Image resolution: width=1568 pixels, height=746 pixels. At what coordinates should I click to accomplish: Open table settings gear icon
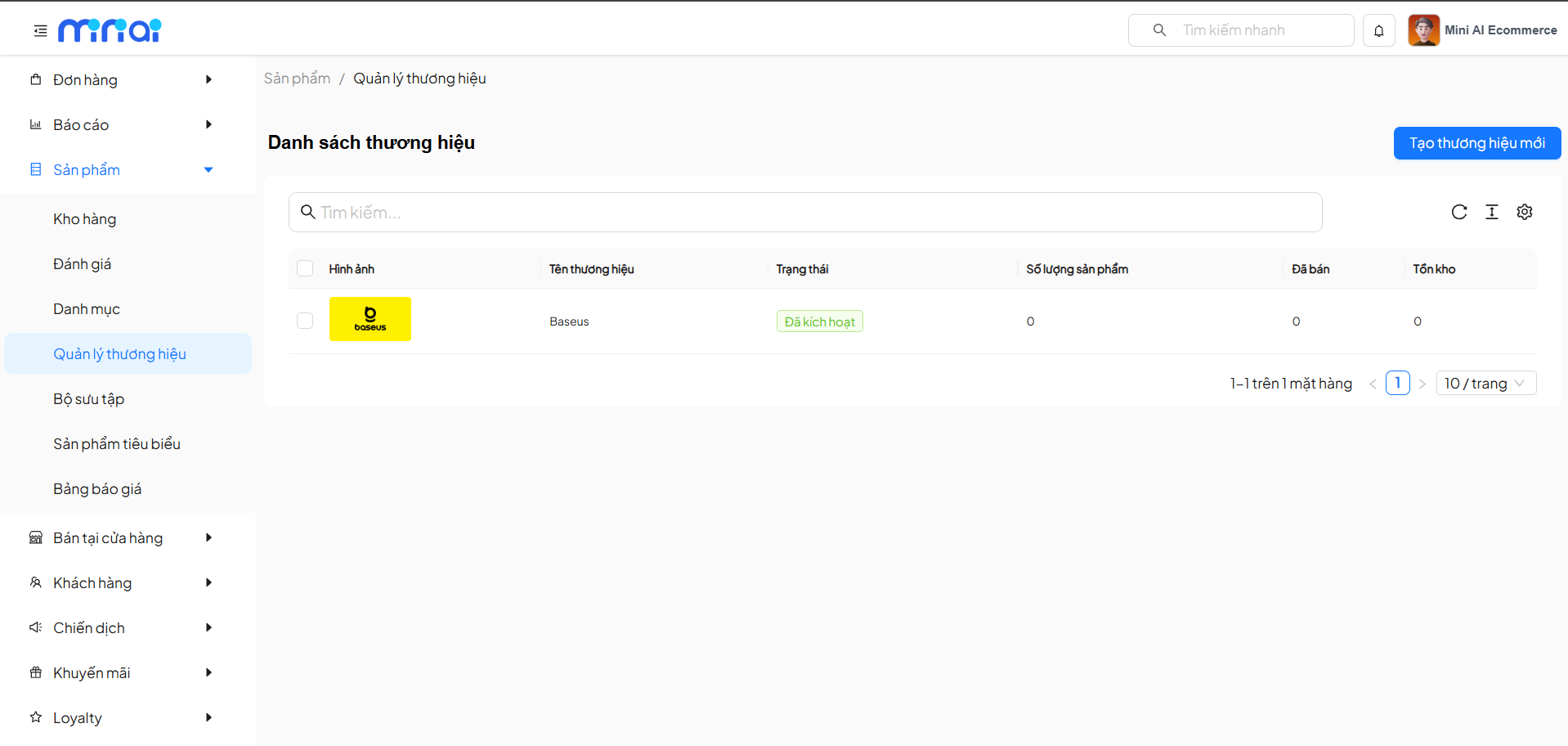1524,213
